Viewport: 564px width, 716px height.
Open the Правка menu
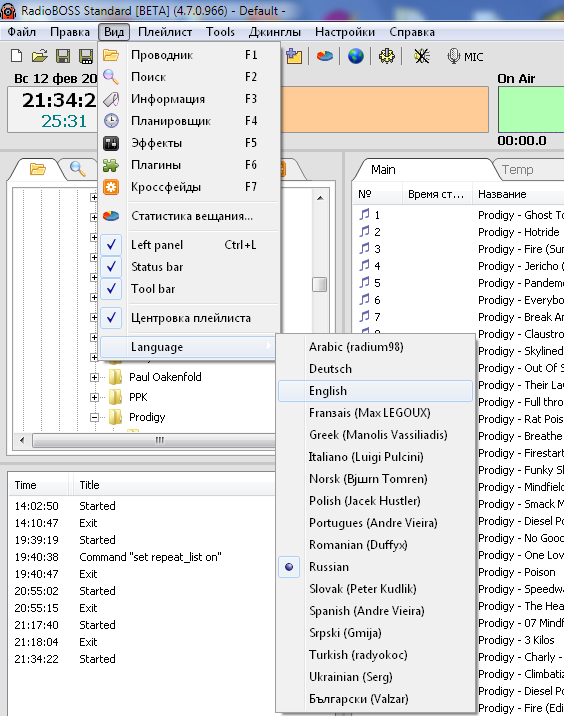pyautogui.click(x=70, y=32)
